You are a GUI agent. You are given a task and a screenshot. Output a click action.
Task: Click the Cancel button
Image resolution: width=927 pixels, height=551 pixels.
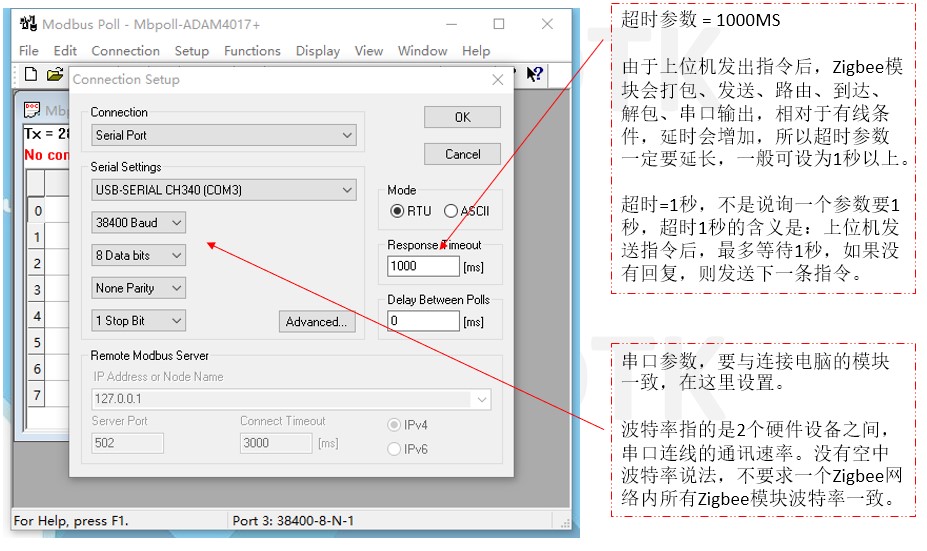tap(462, 154)
